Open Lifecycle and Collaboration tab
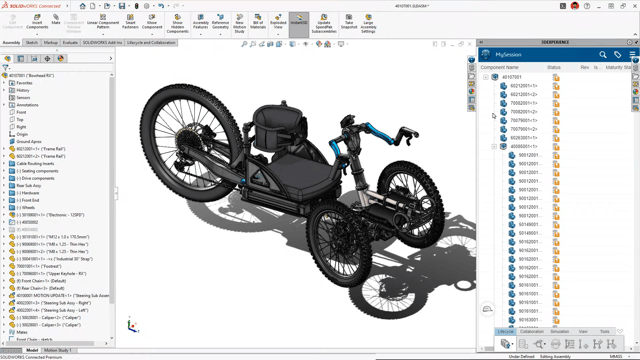 pyautogui.click(x=151, y=42)
